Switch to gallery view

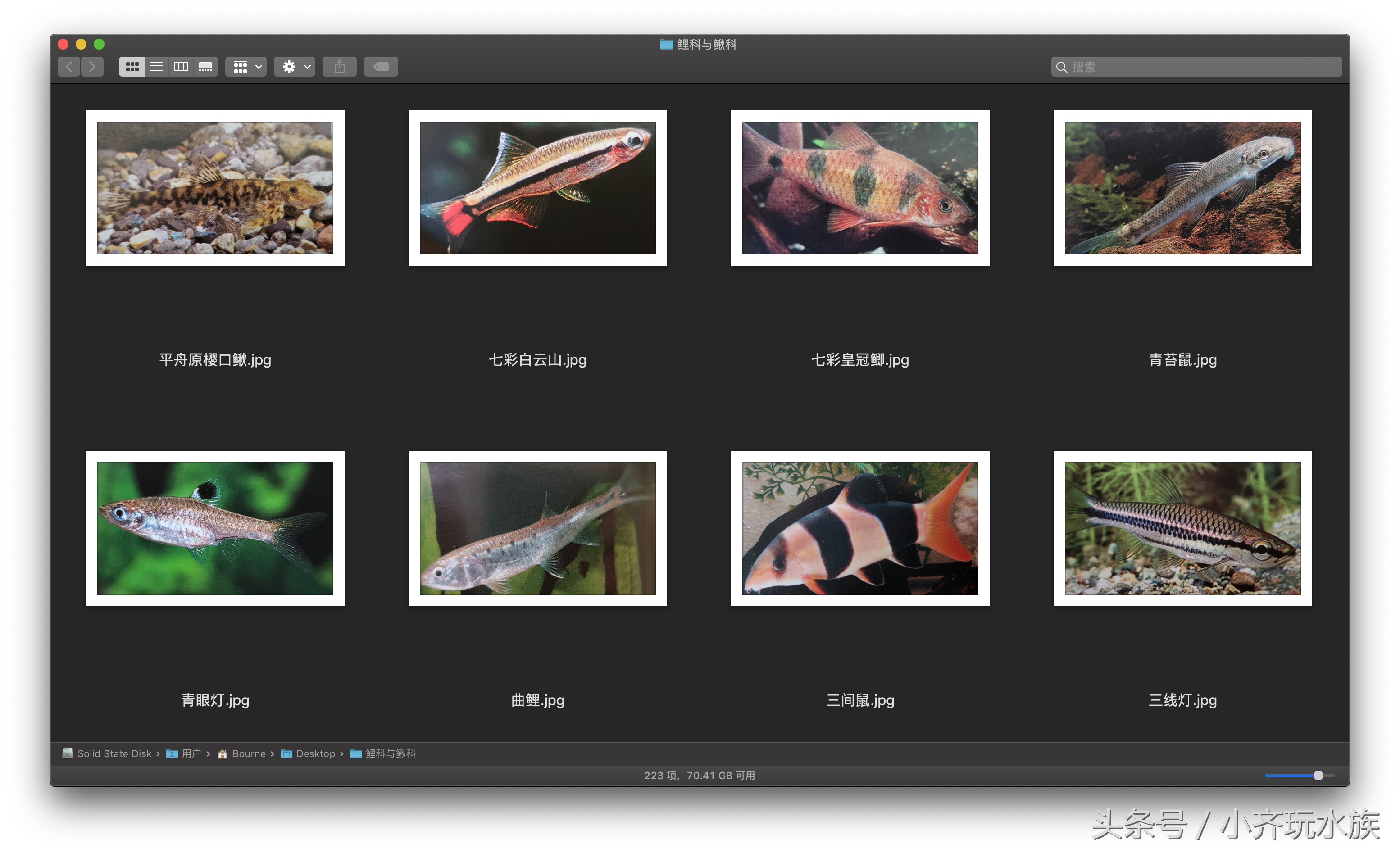click(x=206, y=67)
